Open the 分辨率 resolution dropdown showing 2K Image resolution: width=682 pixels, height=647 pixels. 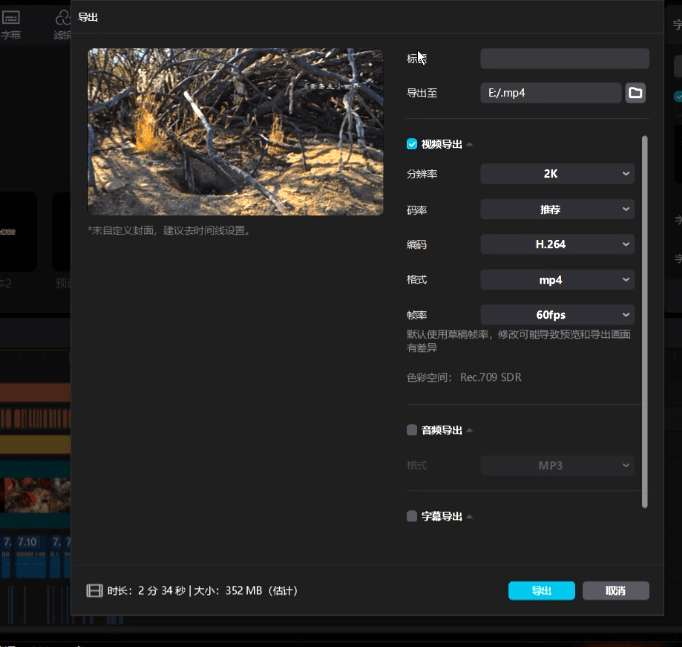click(x=557, y=173)
